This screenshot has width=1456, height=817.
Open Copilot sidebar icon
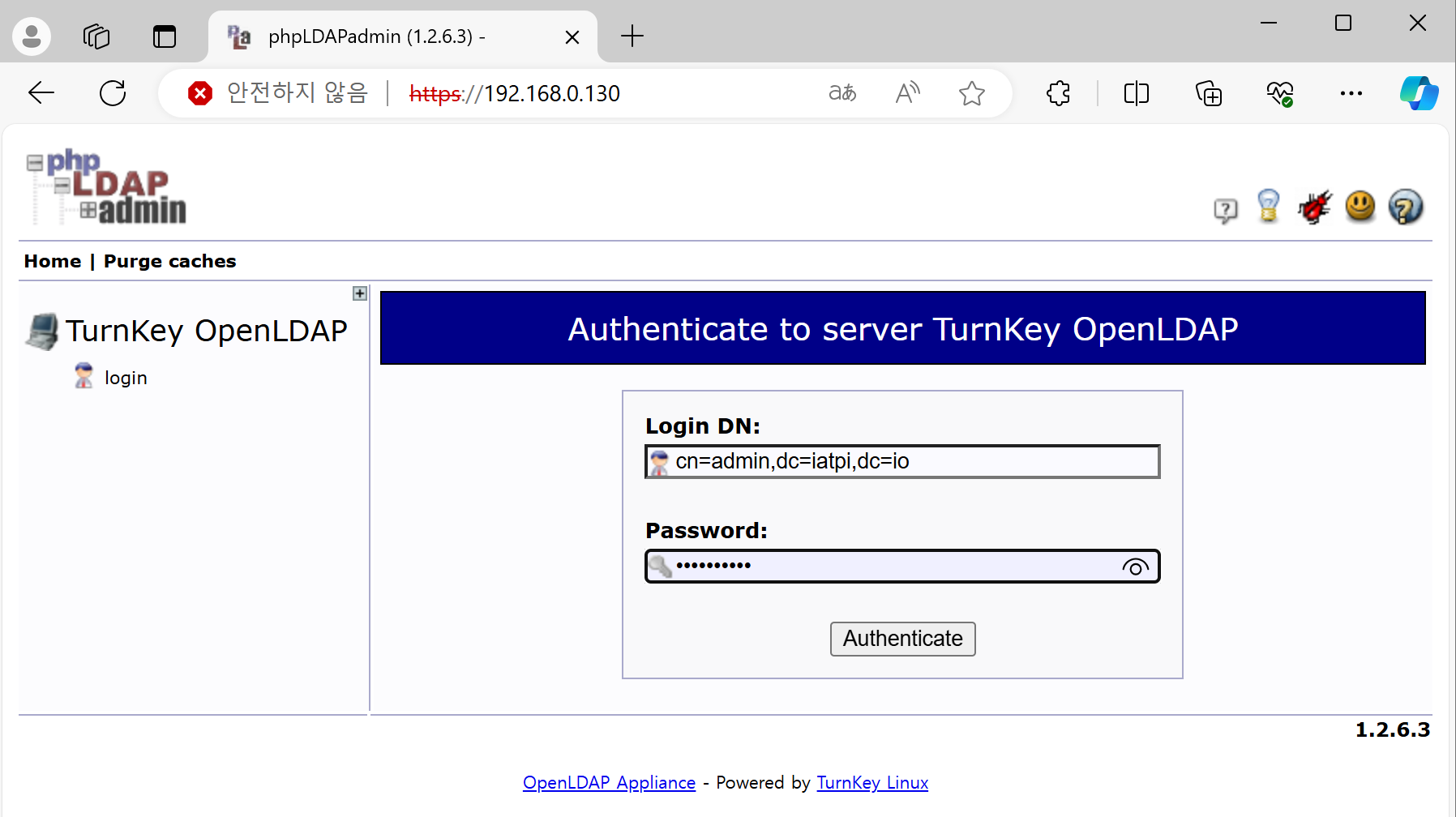pos(1419,93)
